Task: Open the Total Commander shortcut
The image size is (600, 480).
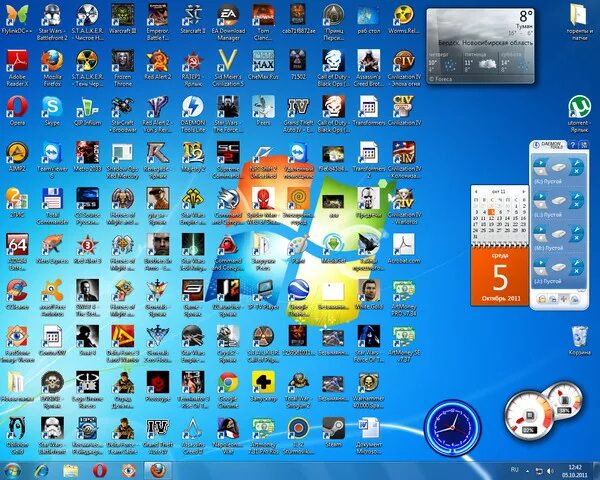Action: point(52,206)
